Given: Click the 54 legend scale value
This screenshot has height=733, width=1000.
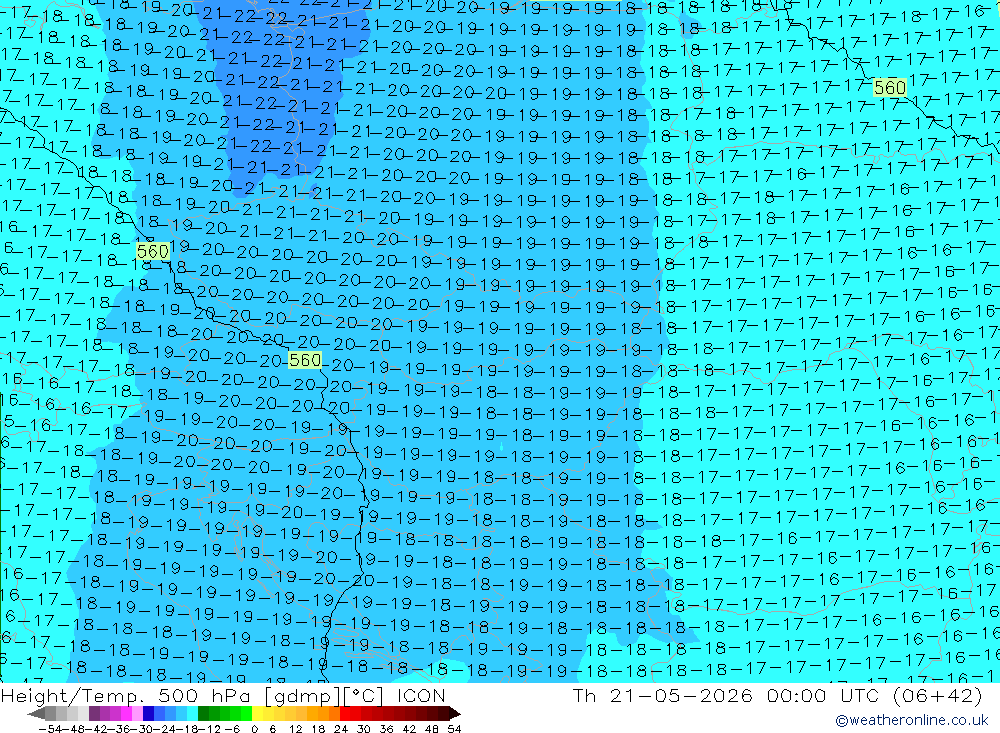Looking at the screenshot, I should pyautogui.click(x=454, y=729).
